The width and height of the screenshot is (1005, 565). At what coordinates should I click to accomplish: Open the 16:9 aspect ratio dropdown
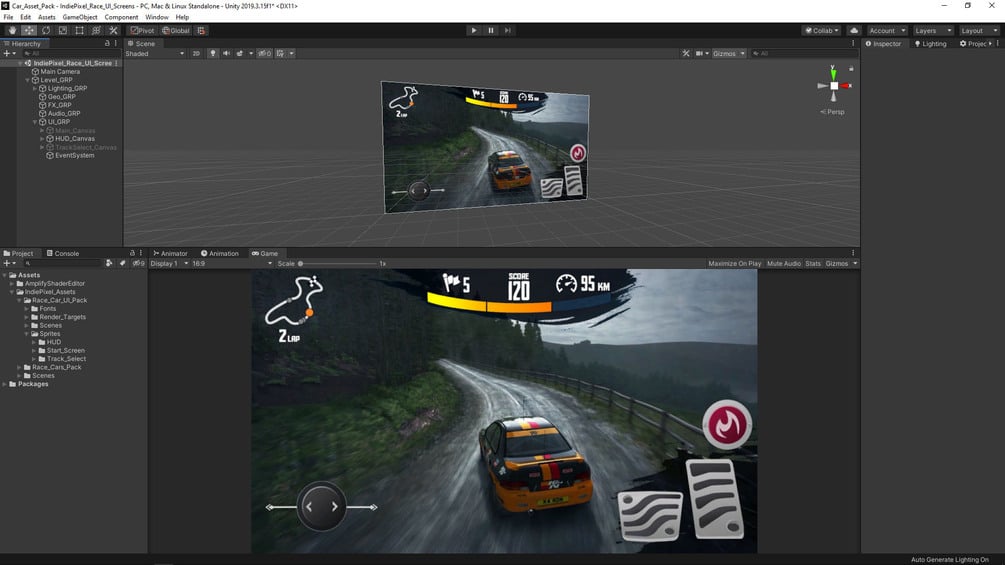point(232,263)
